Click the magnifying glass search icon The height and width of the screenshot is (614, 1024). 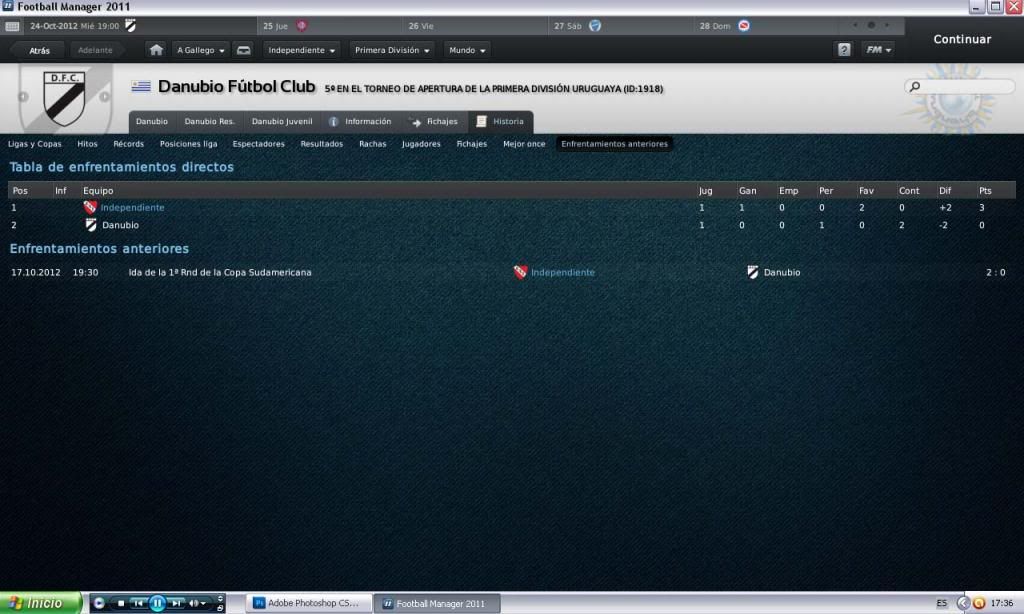[915, 86]
